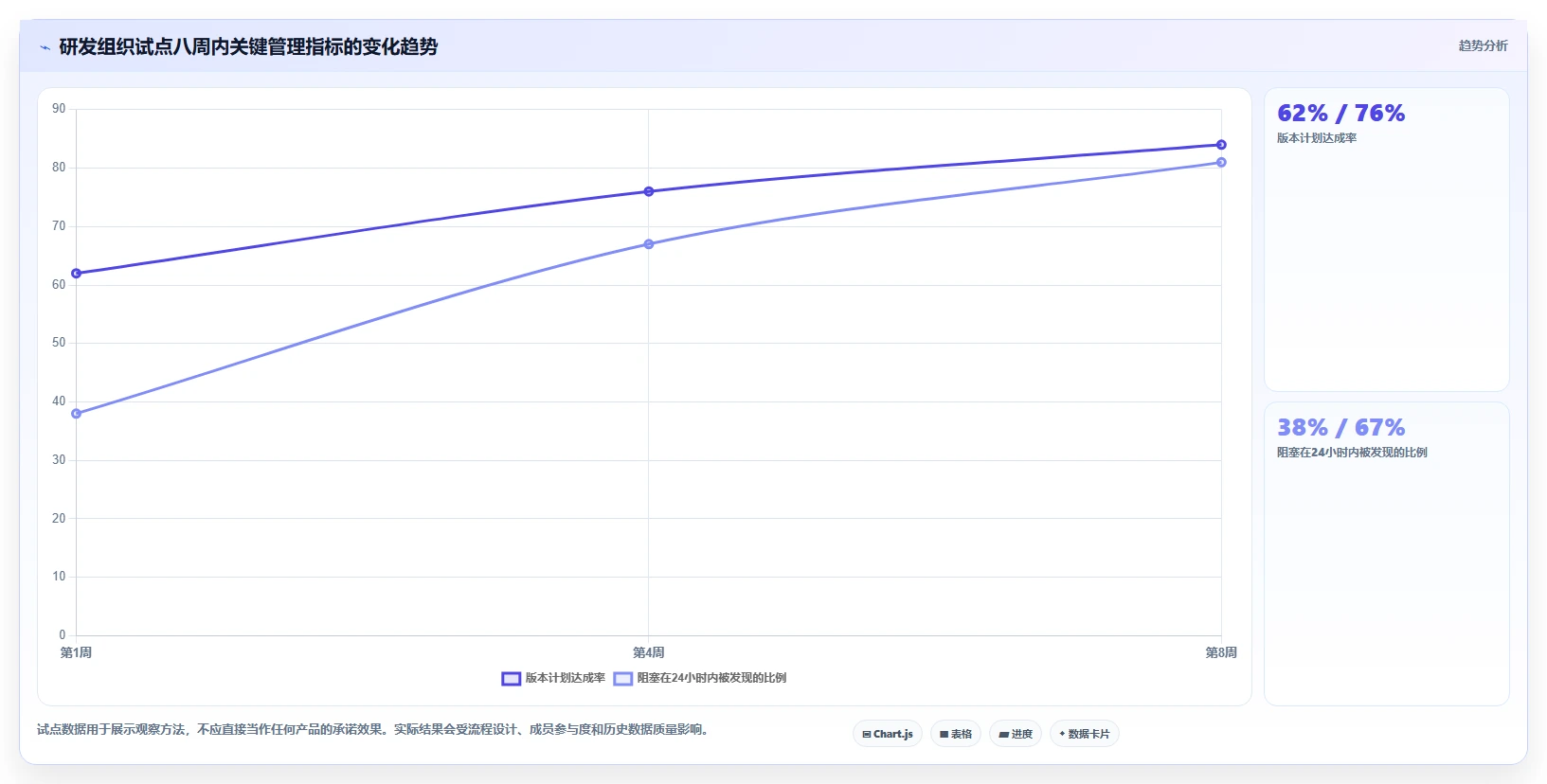The image size is (1547, 784).
Task: Select the 进度 tag chip
Action: (1016, 734)
